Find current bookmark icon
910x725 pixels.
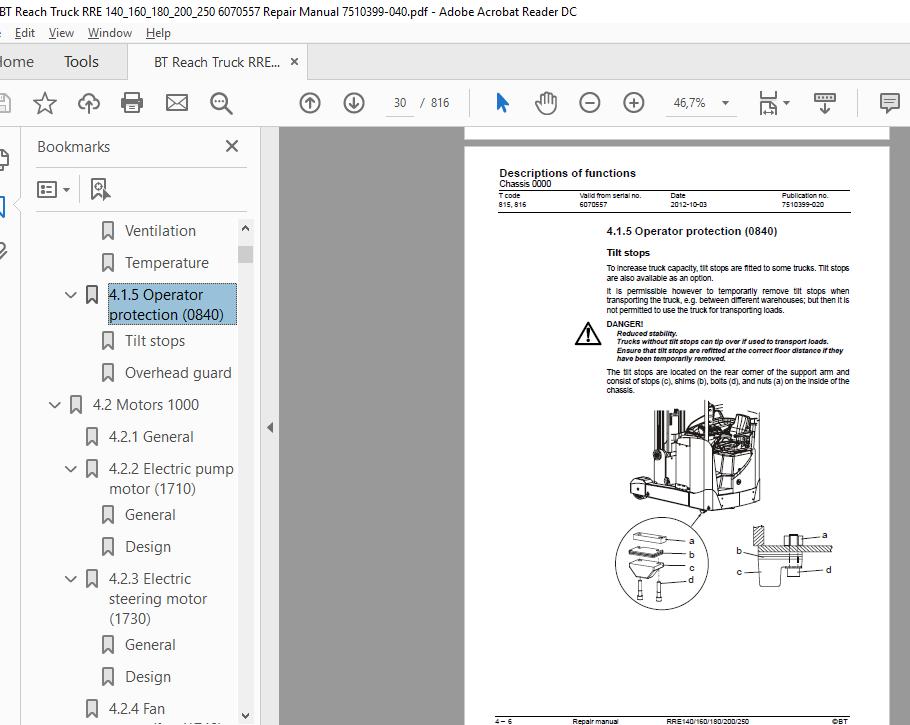(x=100, y=189)
